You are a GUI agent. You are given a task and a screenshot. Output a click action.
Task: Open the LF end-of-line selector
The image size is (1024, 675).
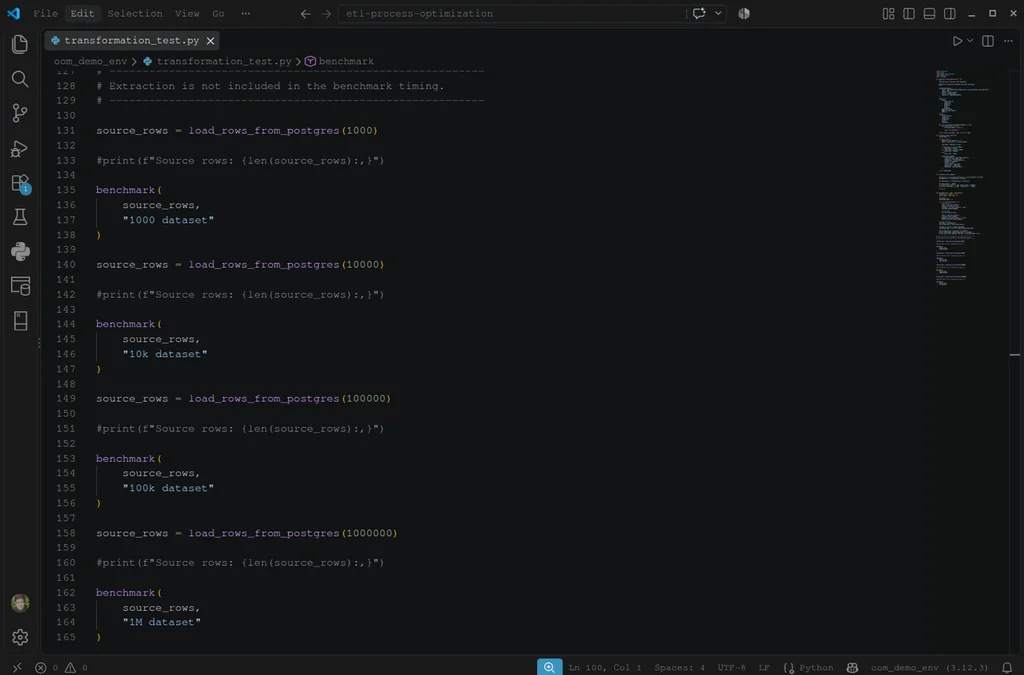tap(764, 667)
